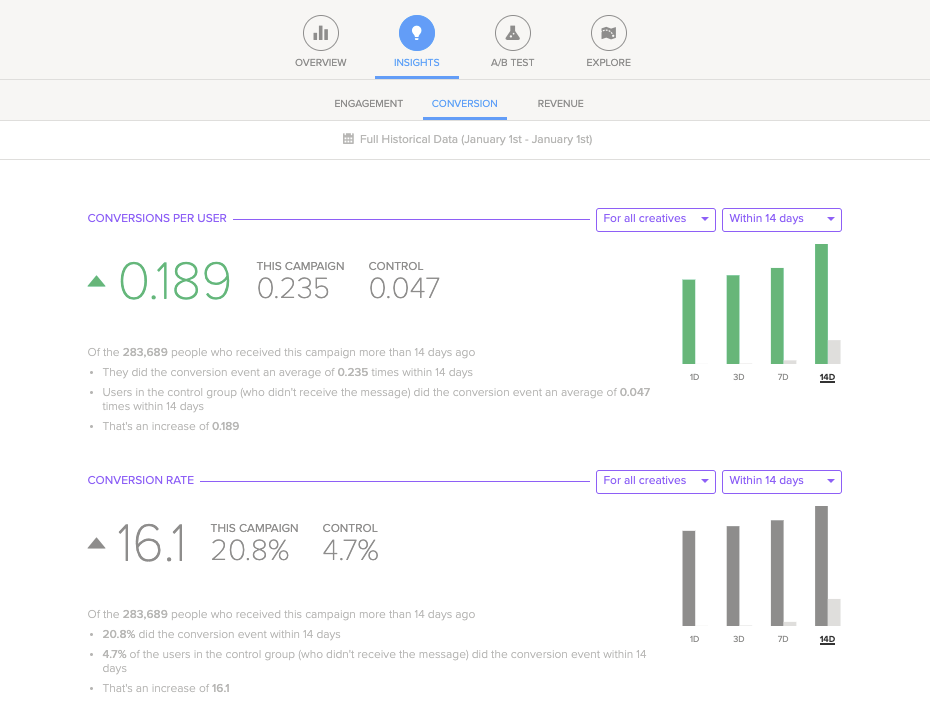Select the 1D label in the Conversions Per User chart
The width and height of the screenshot is (930, 723).
694,377
